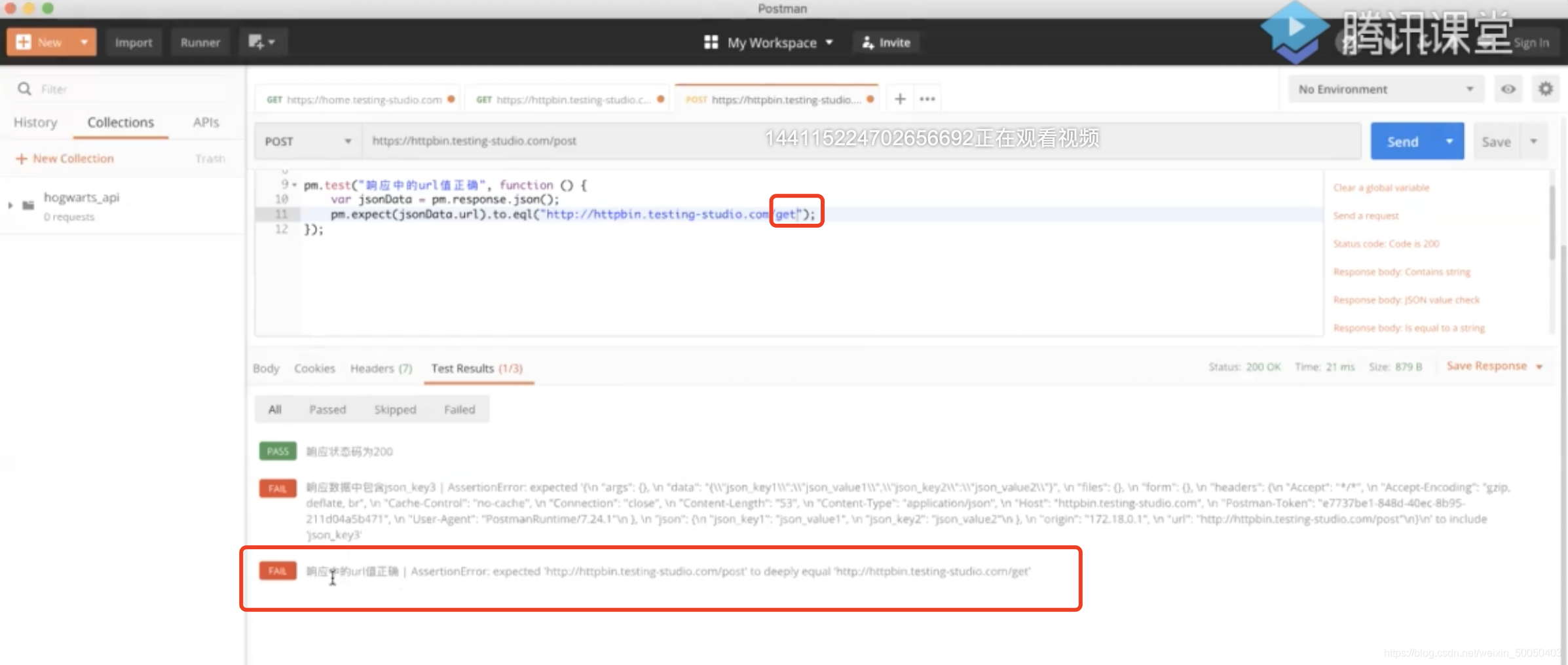Open the response Cookies tab
The image size is (1568, 665).
coord(314,368)
